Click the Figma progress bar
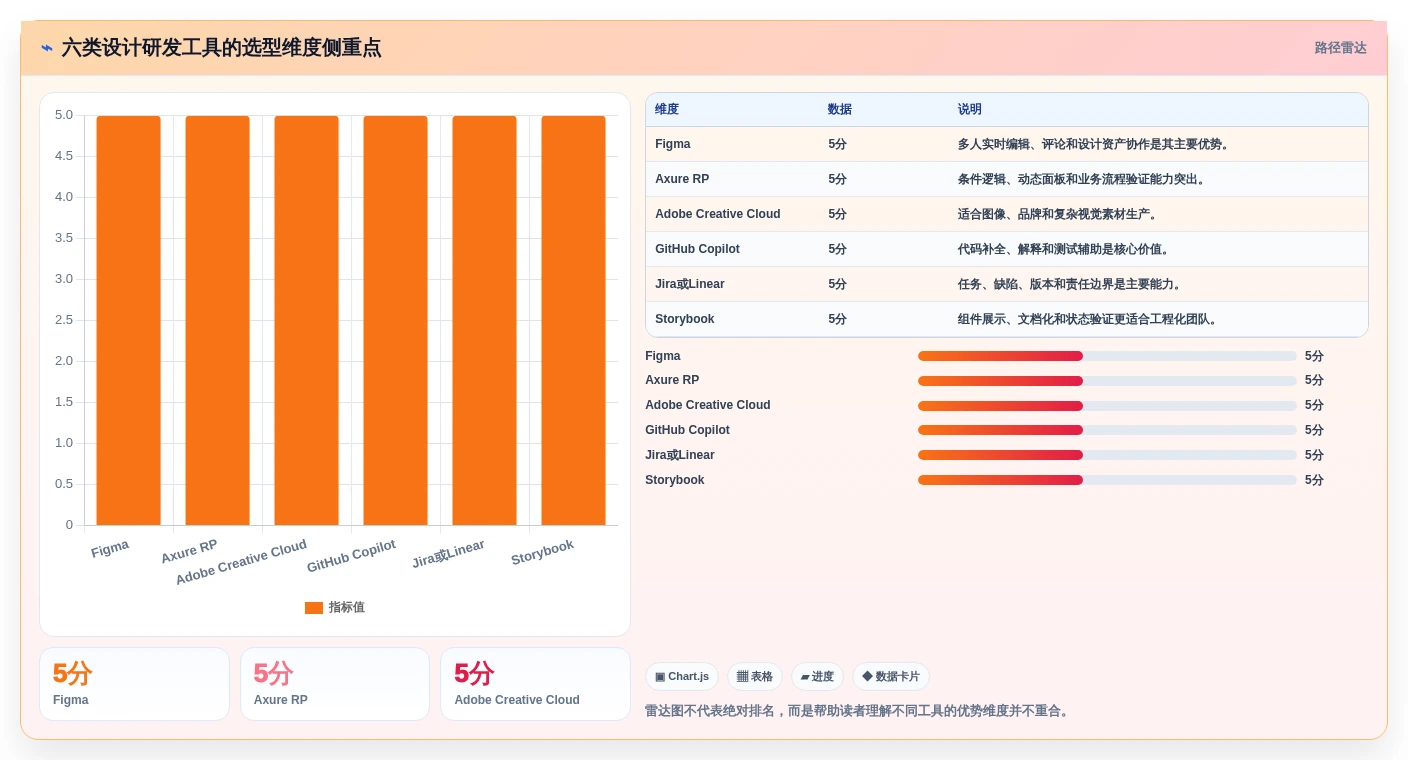 (1107, 356)
